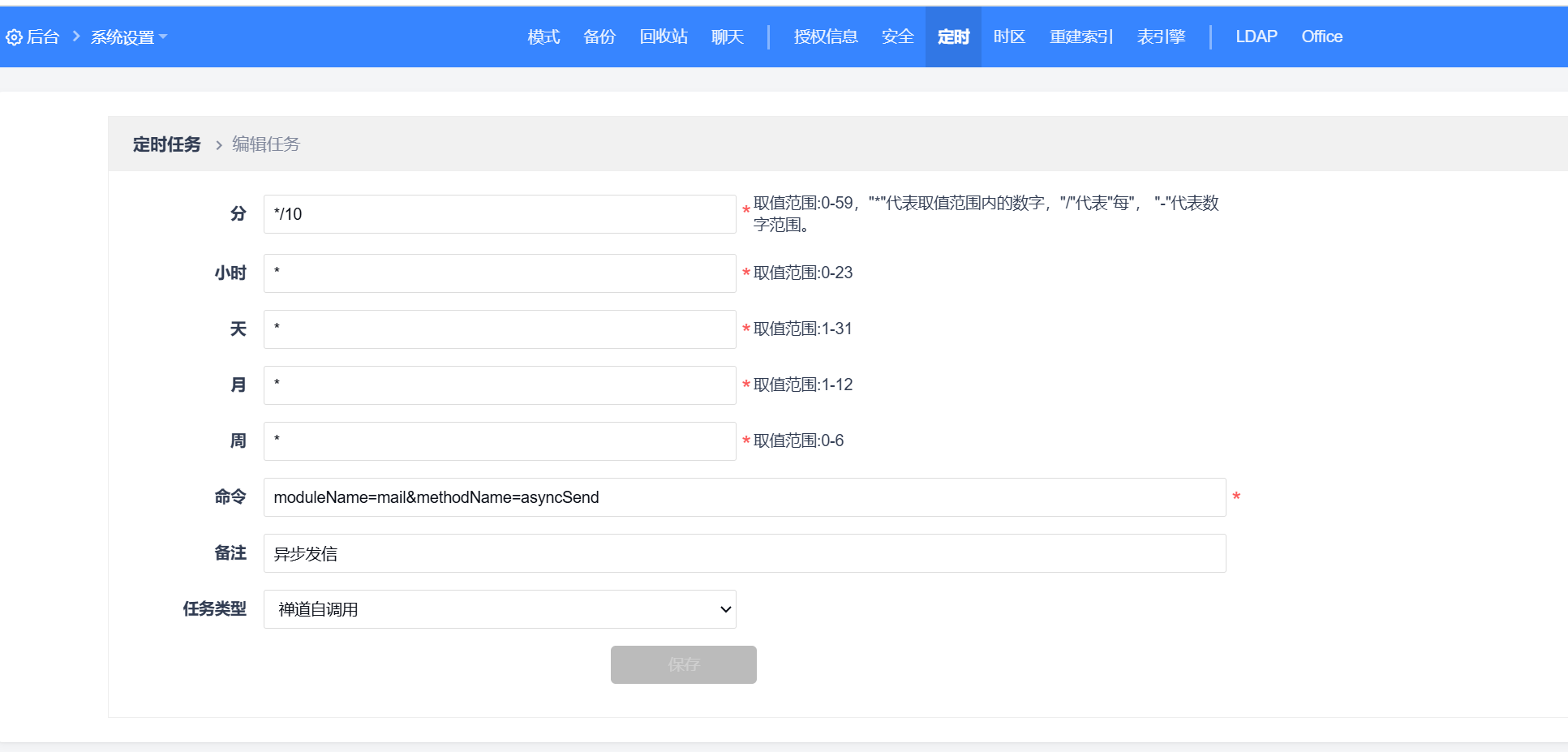Open the 回收站 tab

point(664,37)
